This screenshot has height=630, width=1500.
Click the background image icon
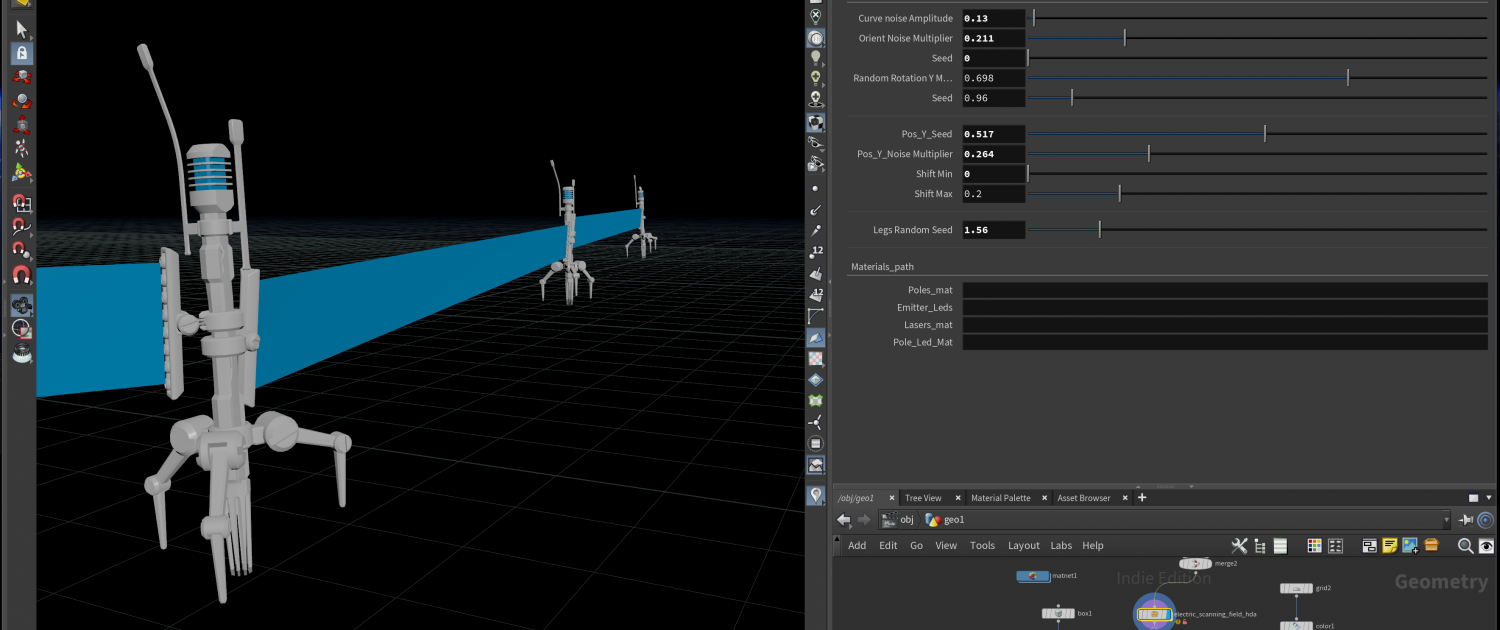click(1410, 546)
